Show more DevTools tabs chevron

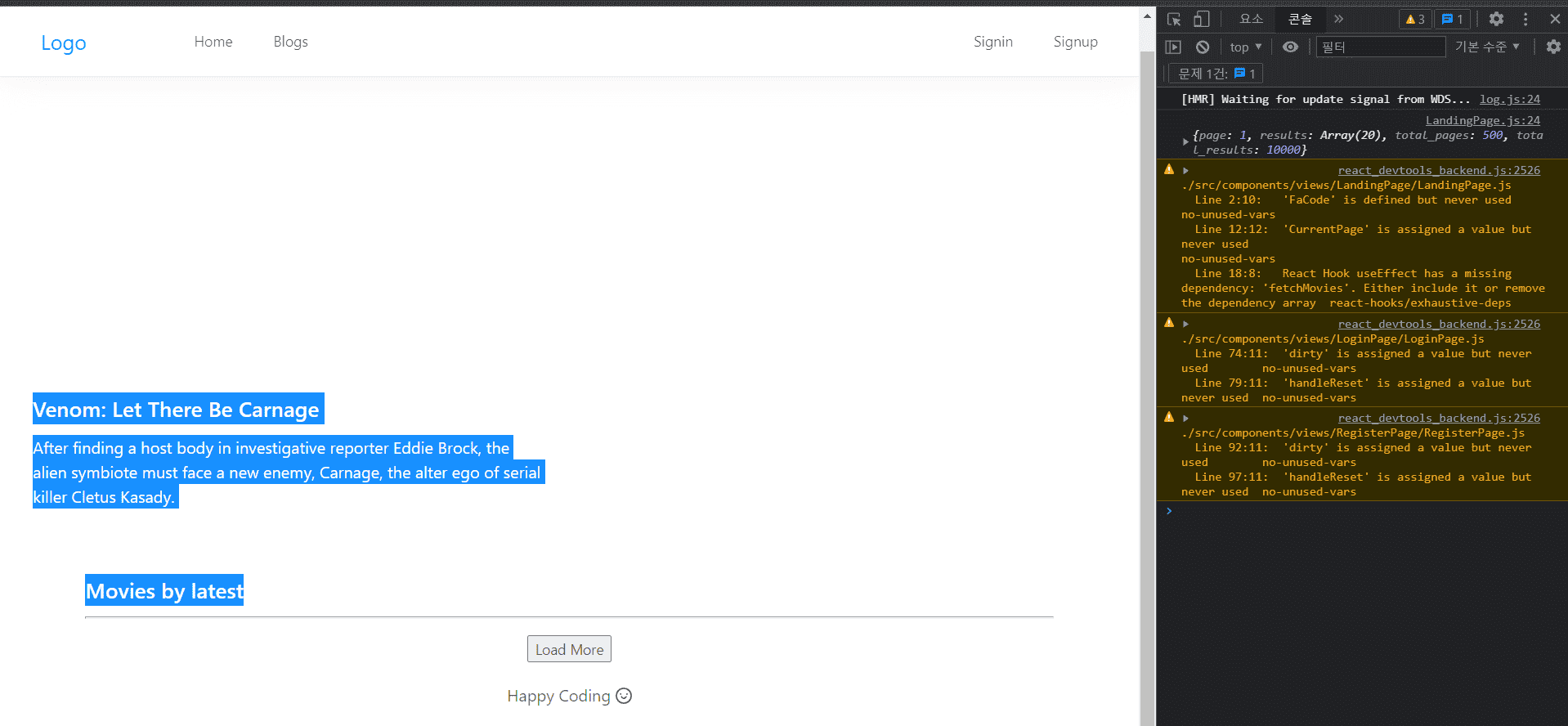(x=1338, y=19)
